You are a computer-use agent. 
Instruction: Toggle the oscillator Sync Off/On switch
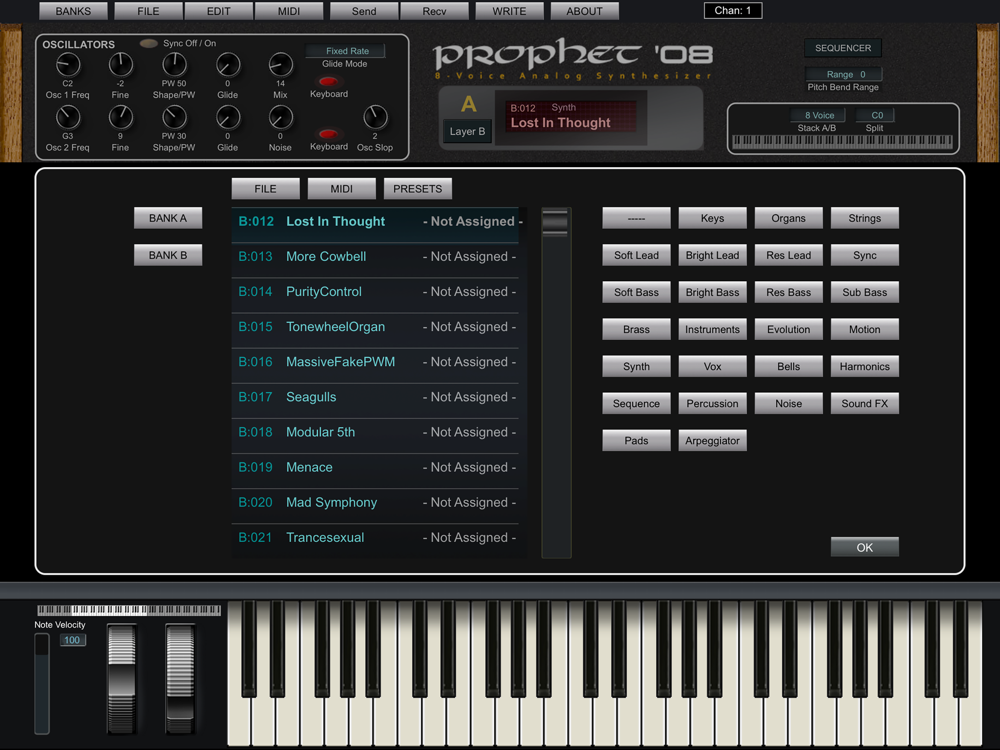click(149, 43)
